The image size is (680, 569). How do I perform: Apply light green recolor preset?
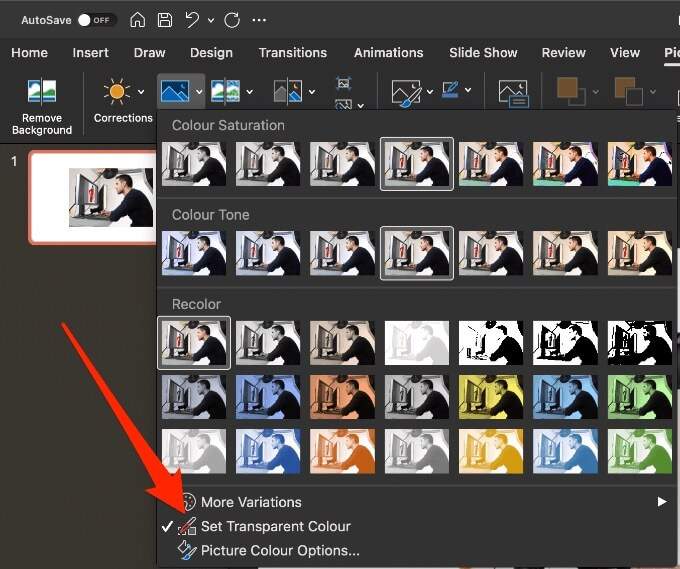(640, 451)
